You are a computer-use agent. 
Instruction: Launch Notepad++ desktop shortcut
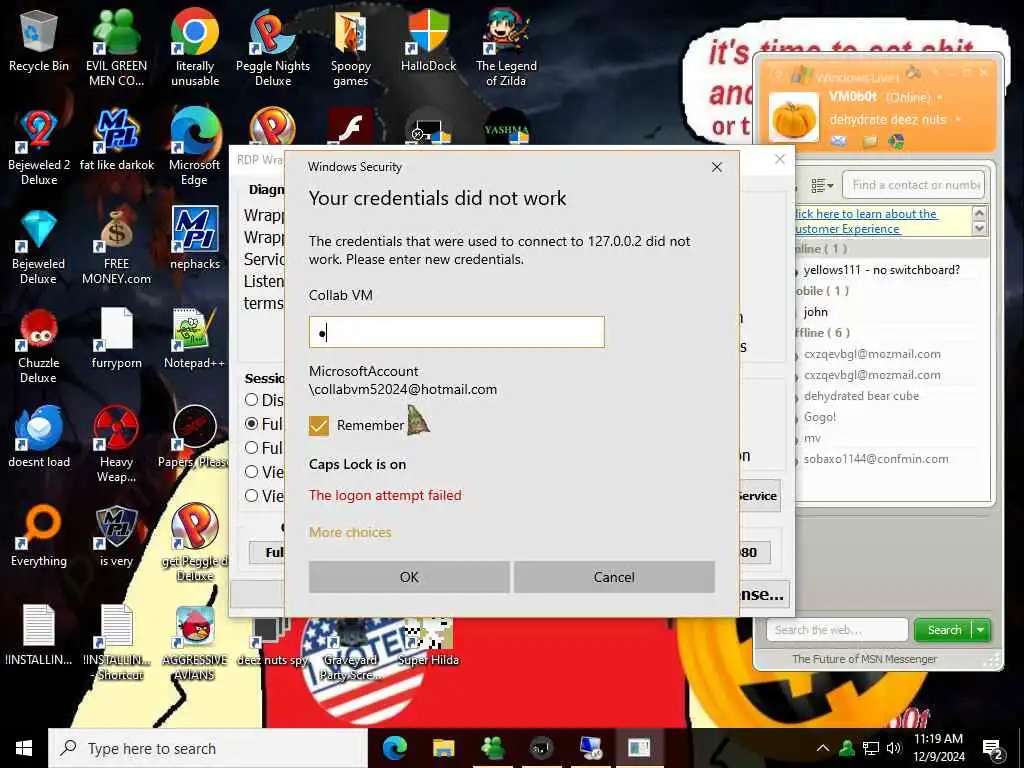[x=195, y=338]
